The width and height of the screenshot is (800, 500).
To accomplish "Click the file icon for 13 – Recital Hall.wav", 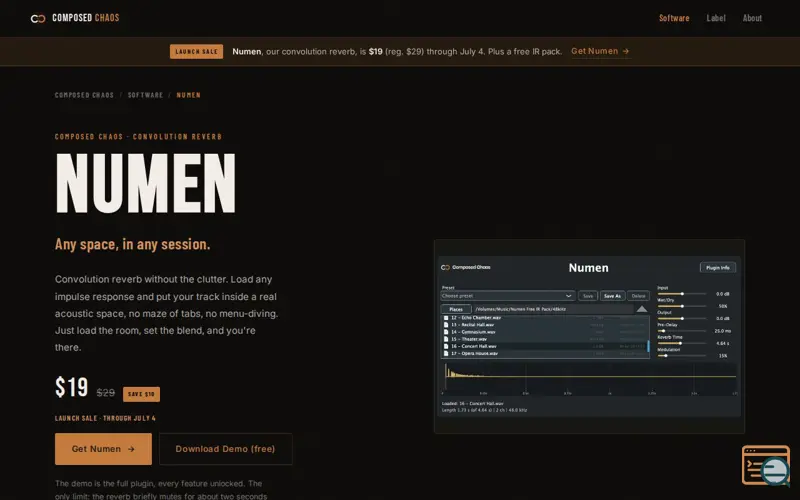I will point(446,324).
